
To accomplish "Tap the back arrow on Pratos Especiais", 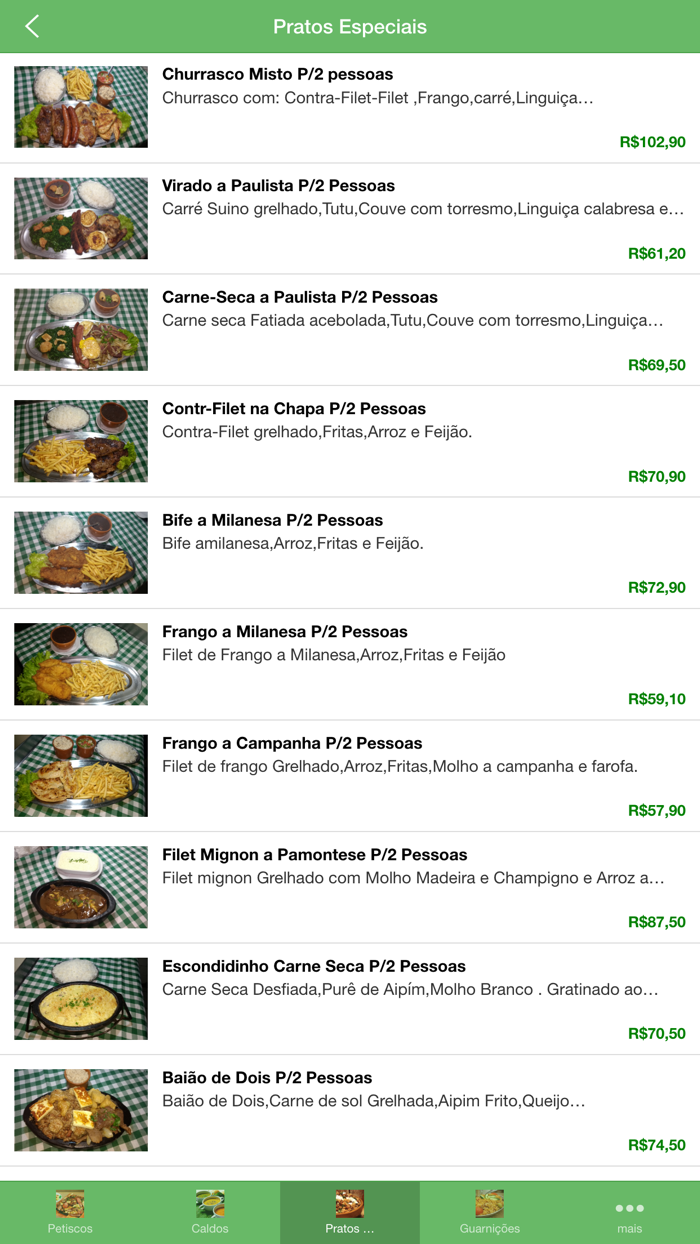I will tap(30, 27).
